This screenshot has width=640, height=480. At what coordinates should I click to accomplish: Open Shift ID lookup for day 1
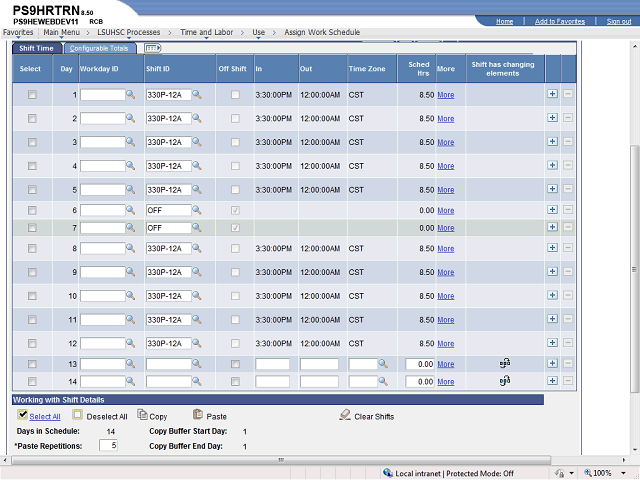(x=197, y=95)
